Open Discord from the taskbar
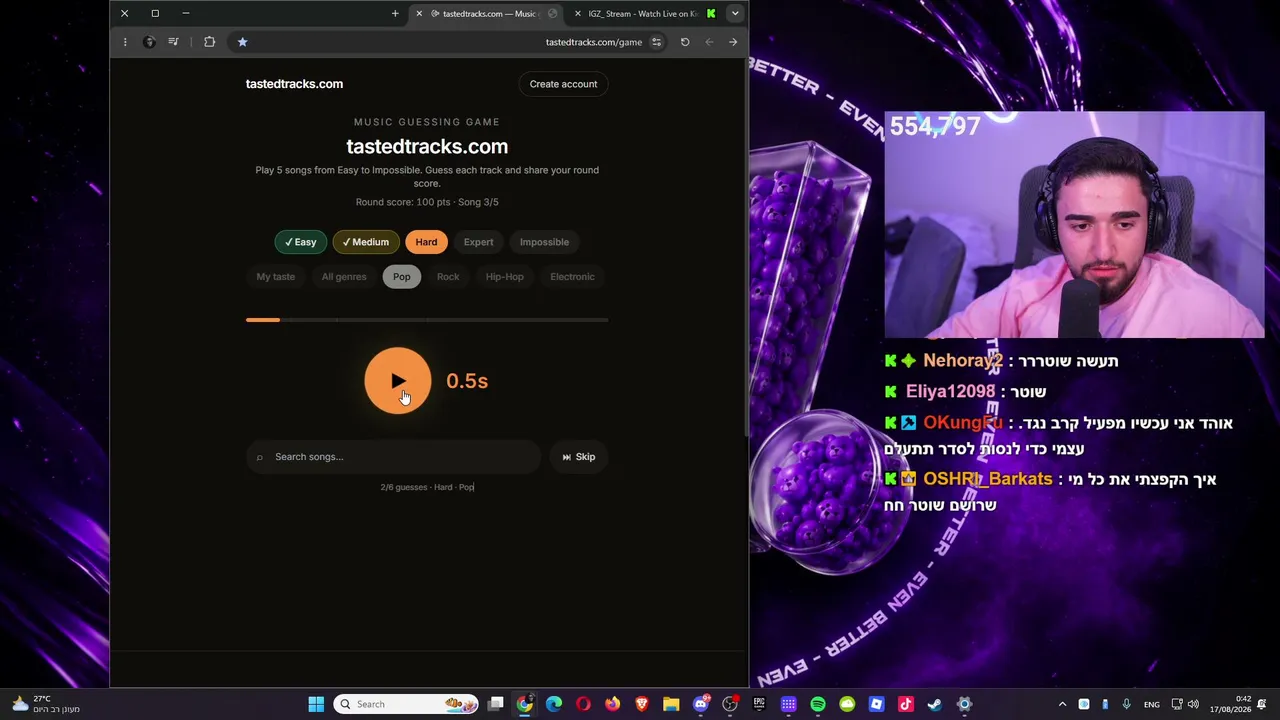This screenshot has height=720, width=1280. pyautogui.click(x=701, y=704)
